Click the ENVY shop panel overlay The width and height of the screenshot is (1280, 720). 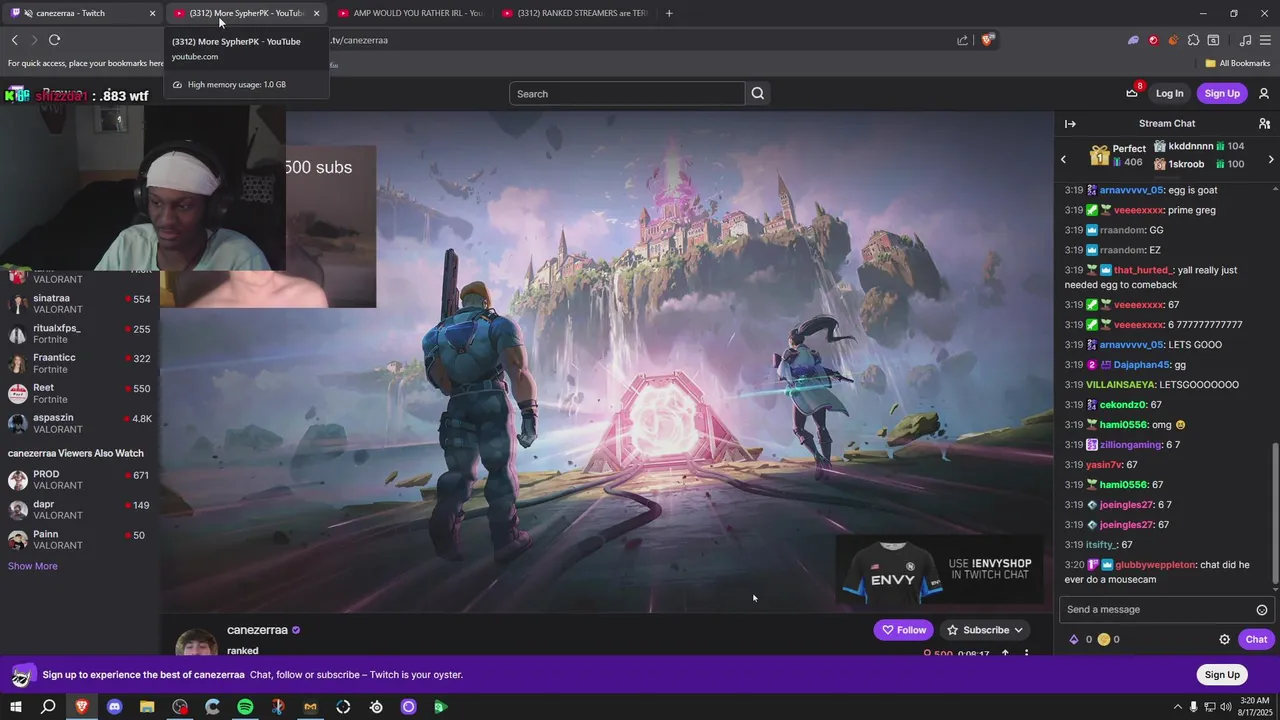(939, 571)
